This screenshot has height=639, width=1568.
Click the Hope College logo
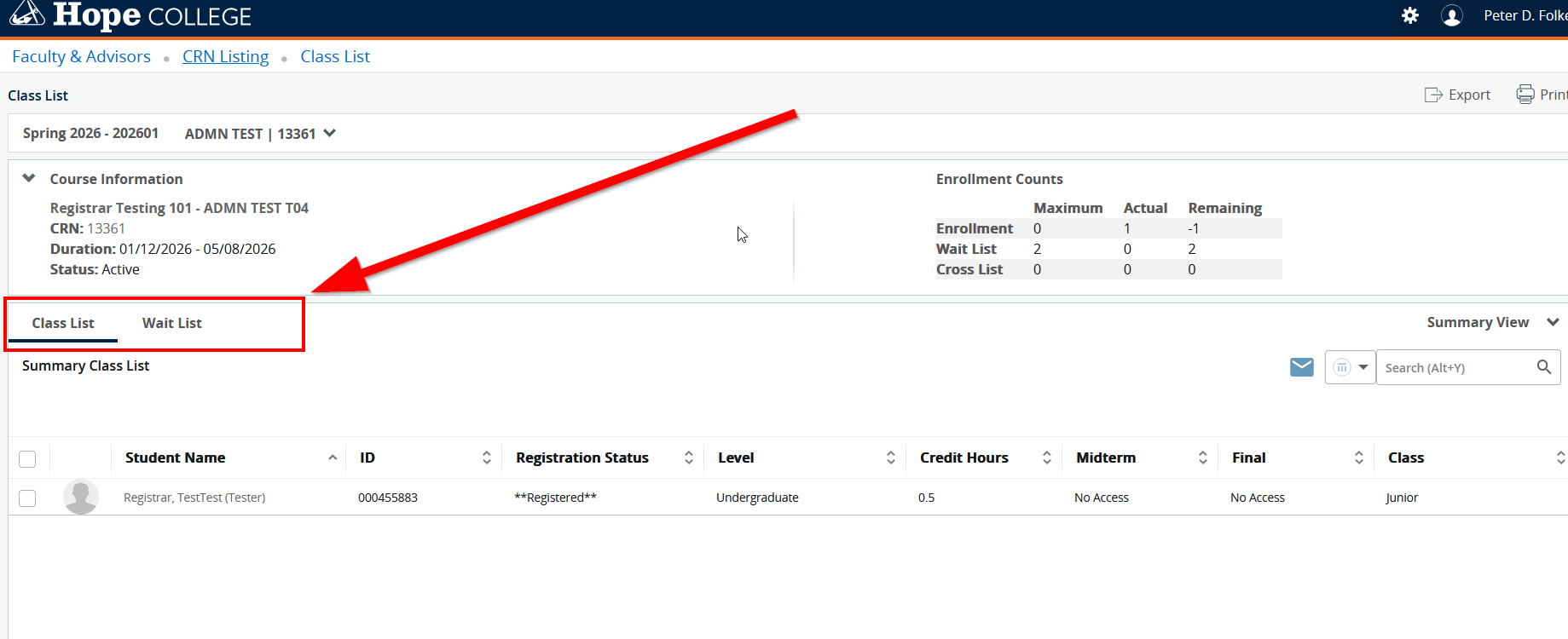click(x=130, y=15)
